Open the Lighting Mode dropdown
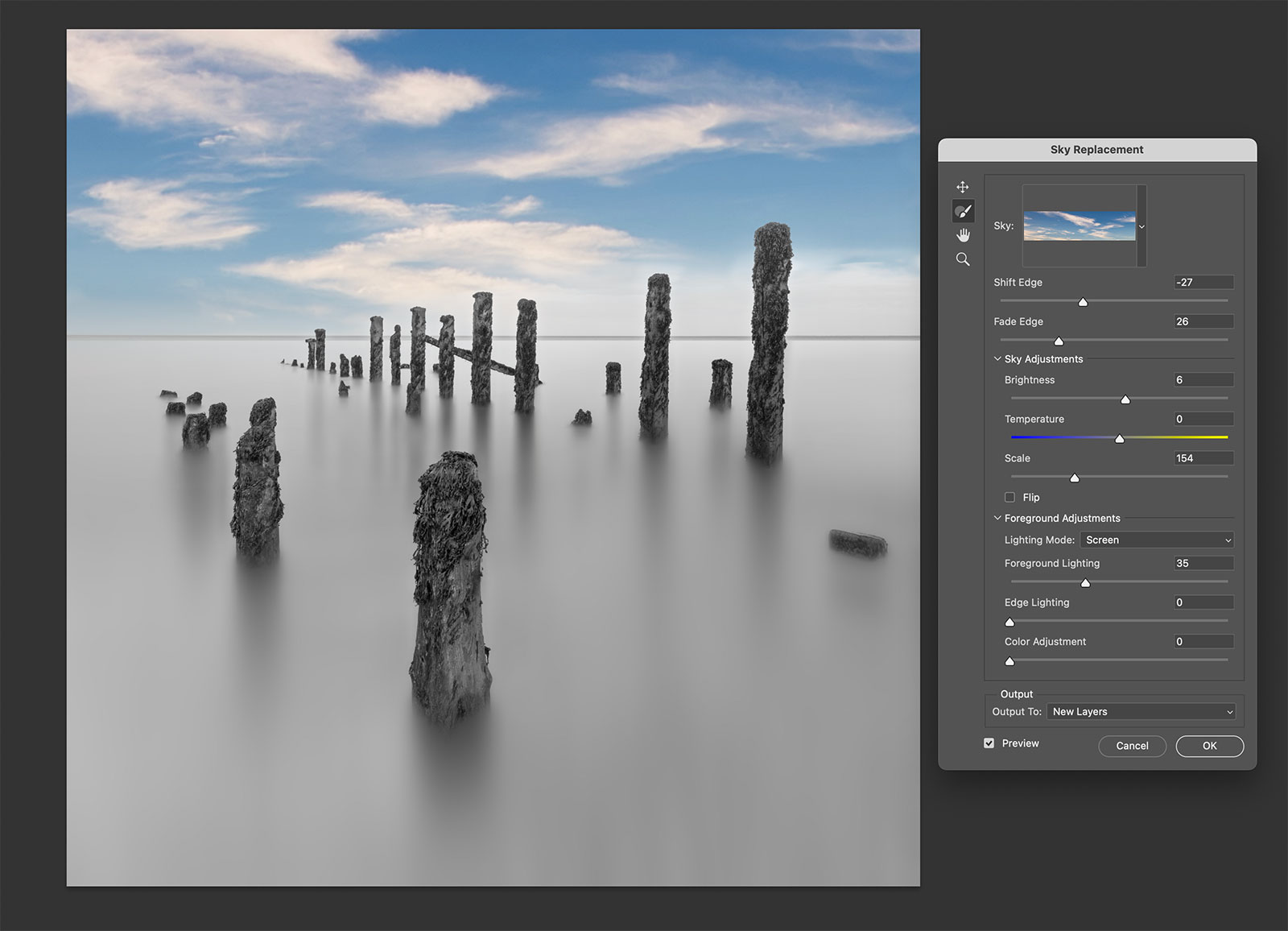 point(1156,540)
